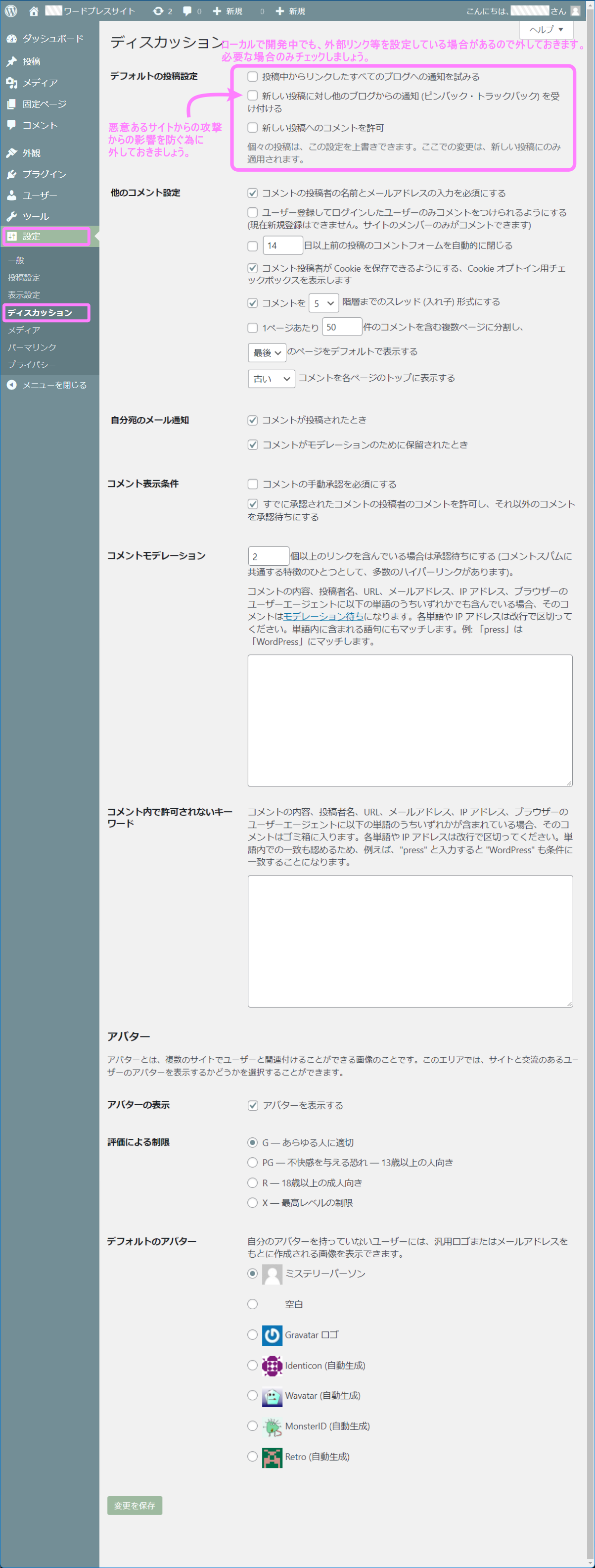Click the Retro avatar image

(x=272, y=1457)
